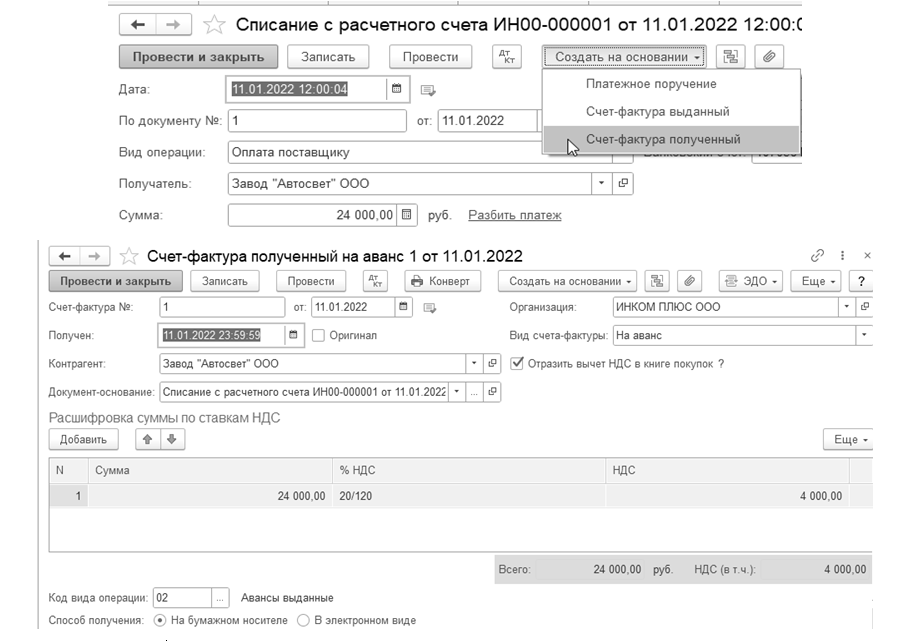Expand Документ-основание dropdown

(456, 392)
